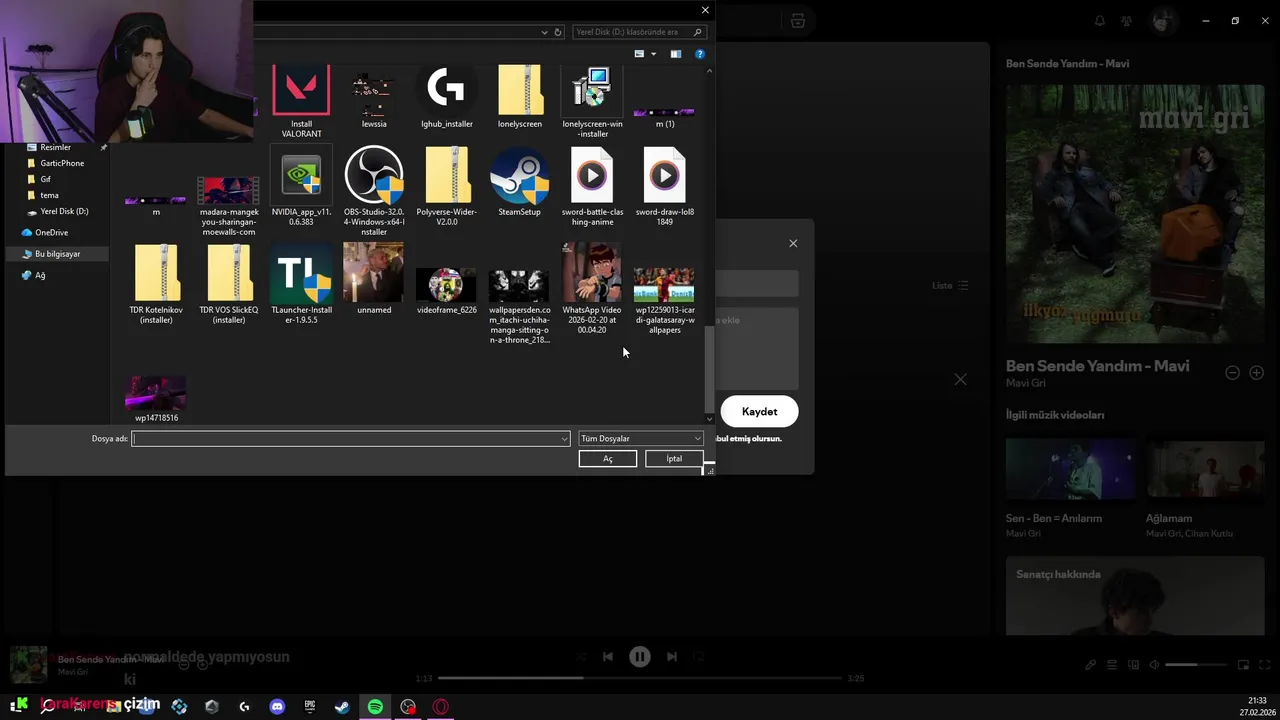
Task: Click the İptal button
Action: tap(674, 458)
